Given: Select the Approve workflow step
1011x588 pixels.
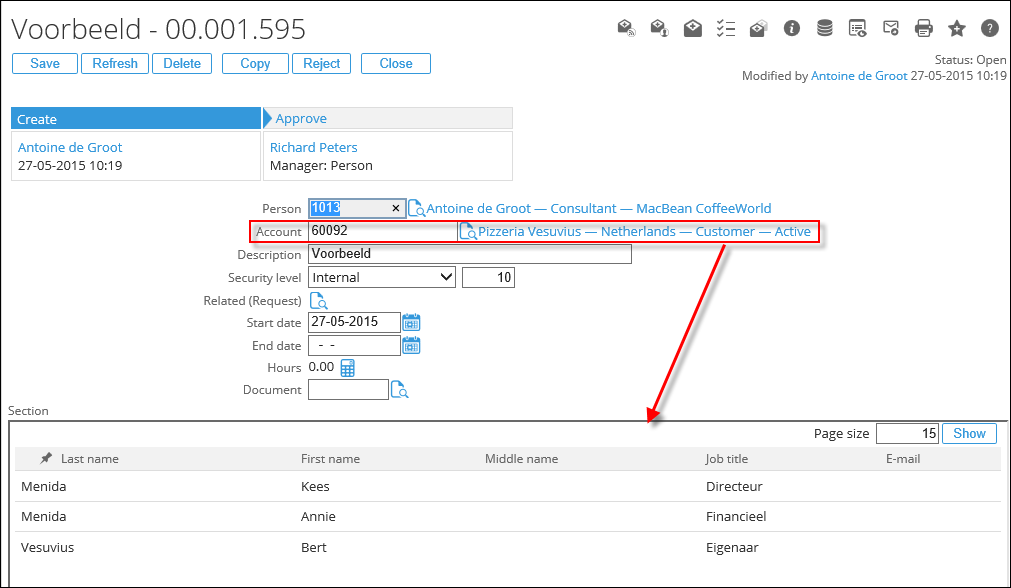Looking at the screenshot, I should pos(301,119).
